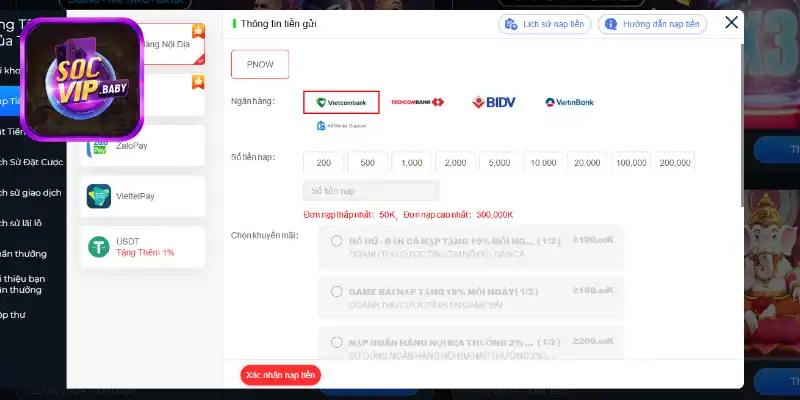Click the ZaloPay icon
This screenshot has width=800, height=400.
pos(97,146)
